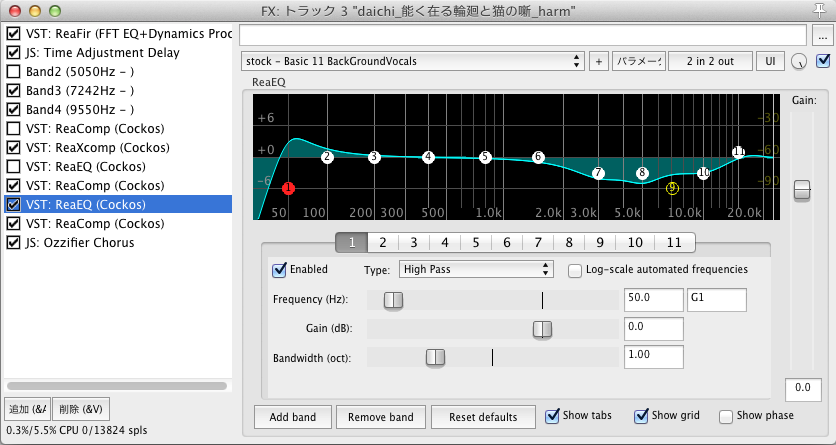Toggle band Enabled checkbox
Image resolution: width=836 pixels, height=445 pixels.
pos(279,270)
